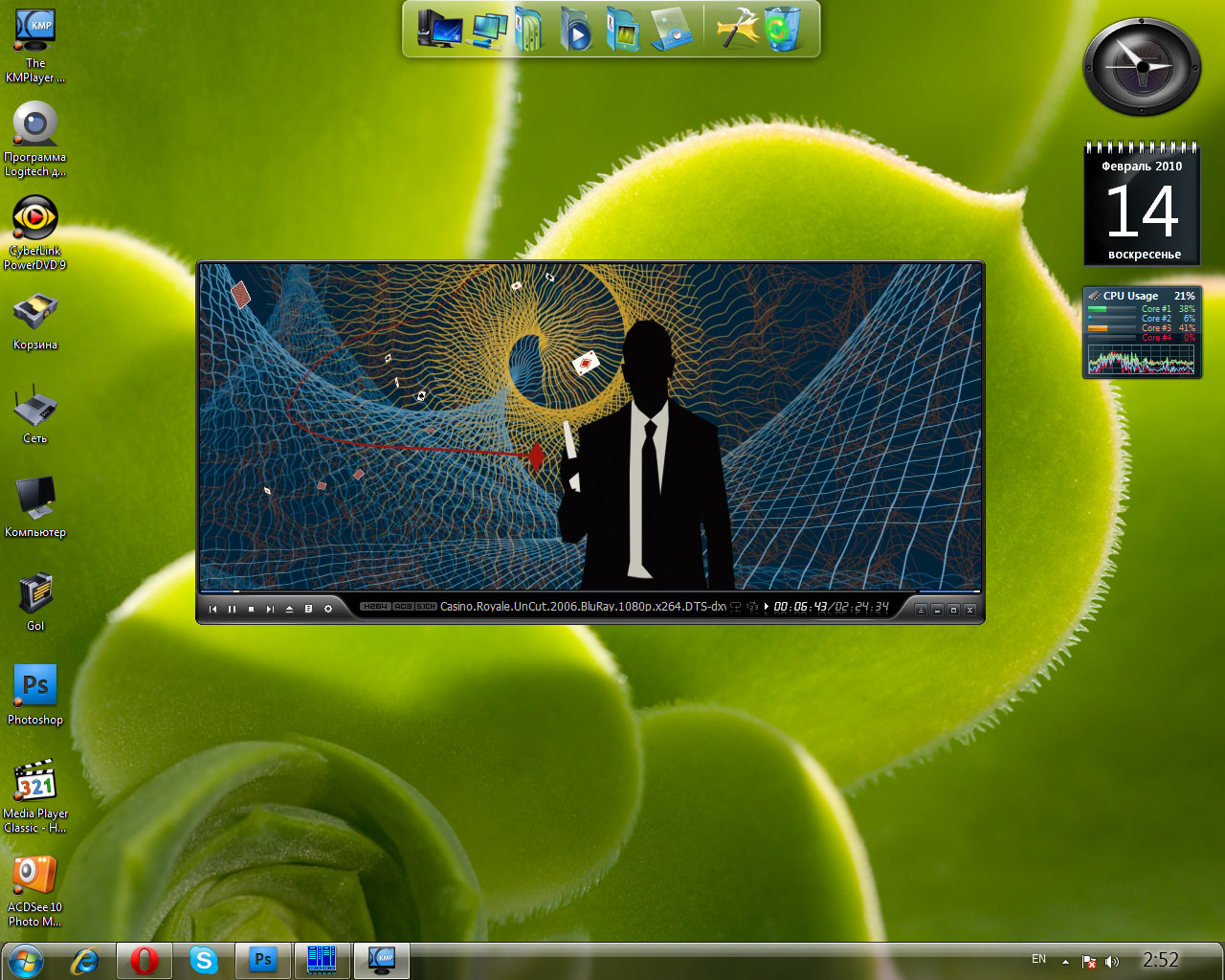The height and width of the screenshot is (980, 1225).
Task: Click the calendar gadget showing 14
Action: 1142,204
